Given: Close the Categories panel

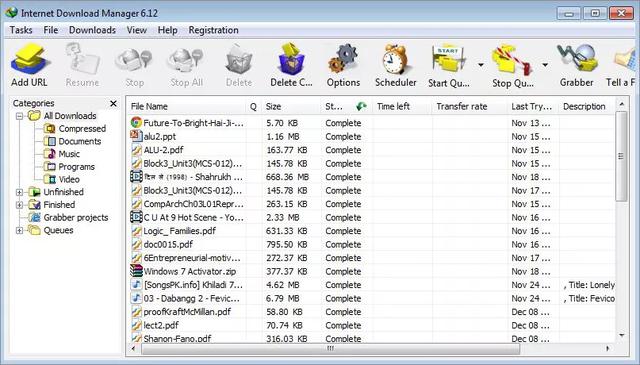Looking at the screenshot, I should click(x=113, y=103).
